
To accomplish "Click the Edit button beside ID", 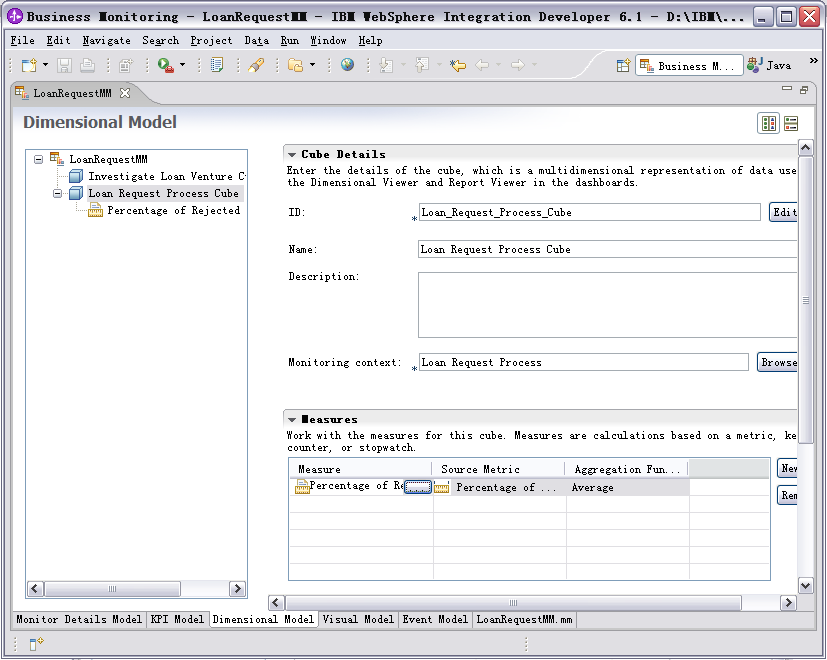I will 784,212.
